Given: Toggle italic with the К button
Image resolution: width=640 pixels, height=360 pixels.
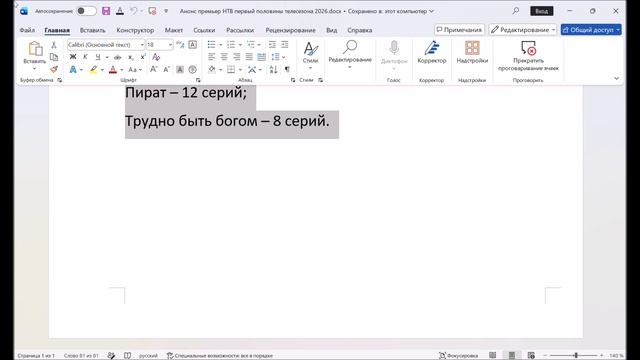Looking at the screenshot, I should [85, 57].
